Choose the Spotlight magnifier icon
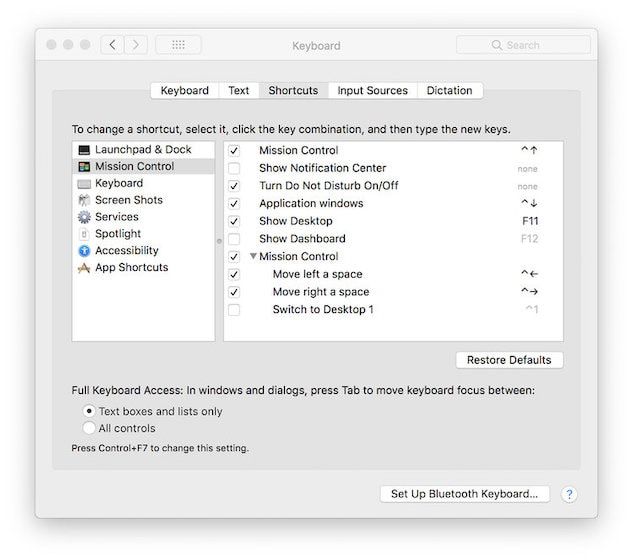 coord(84,234)
